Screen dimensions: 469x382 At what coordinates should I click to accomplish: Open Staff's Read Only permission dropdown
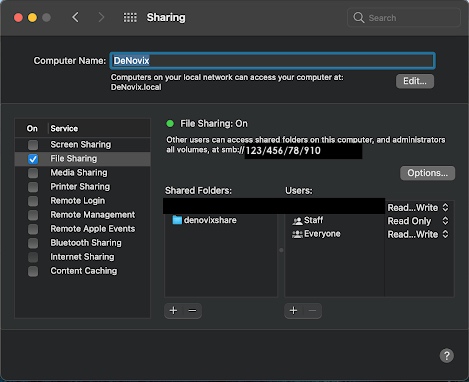[x=418, y=221]
